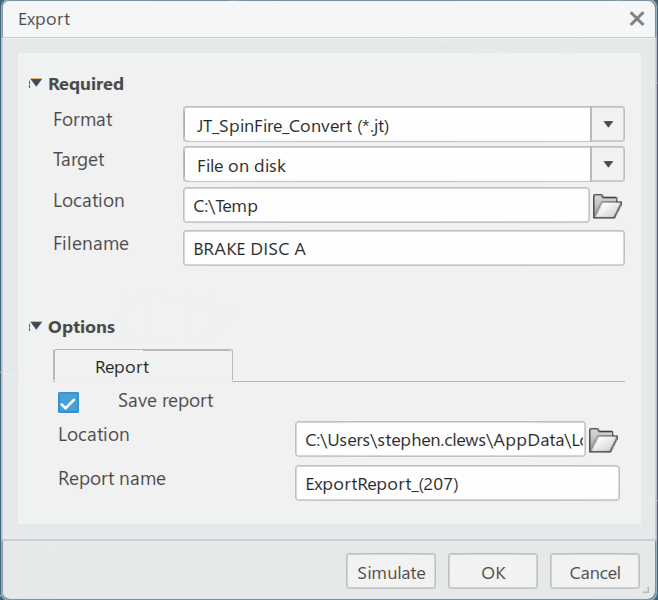Image resolution: width=658 pixels, height=600 pixels.
Task: Click the Target label text
Action: pyautogui.click(x=78, y=160)
